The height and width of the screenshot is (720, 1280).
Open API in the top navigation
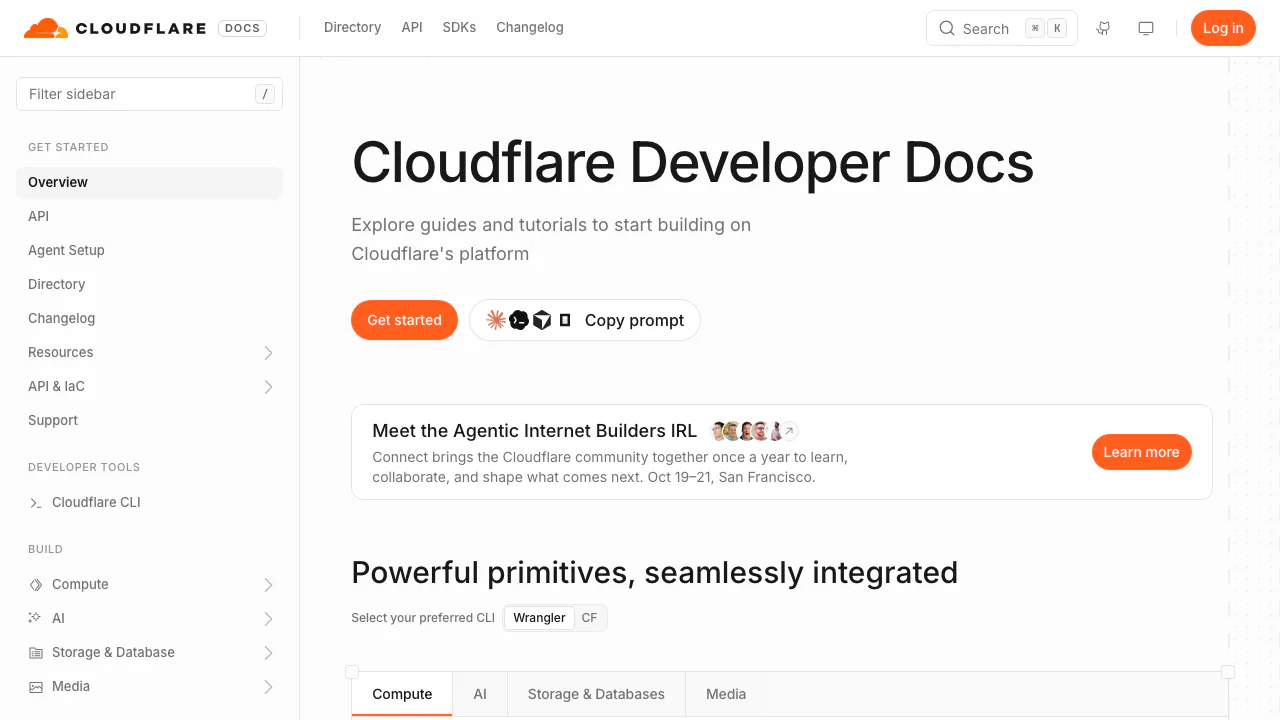tap(412, 28)
